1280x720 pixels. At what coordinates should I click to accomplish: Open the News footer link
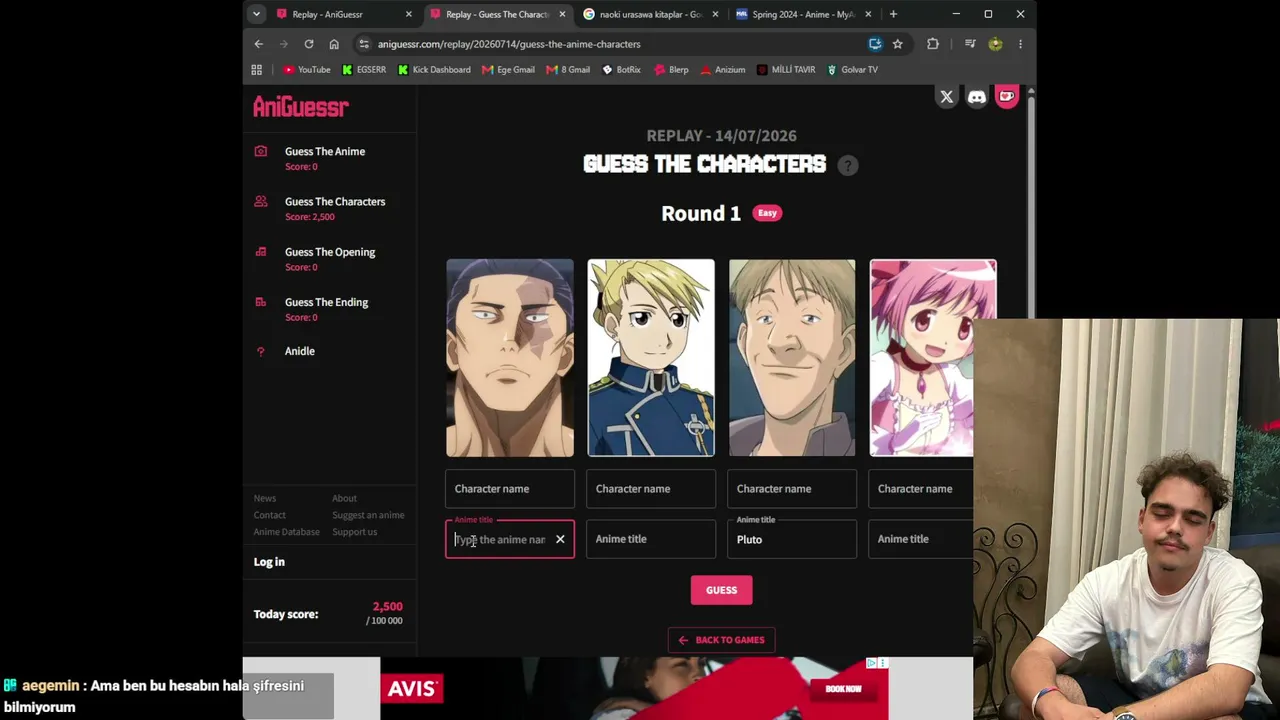(265, 498)
